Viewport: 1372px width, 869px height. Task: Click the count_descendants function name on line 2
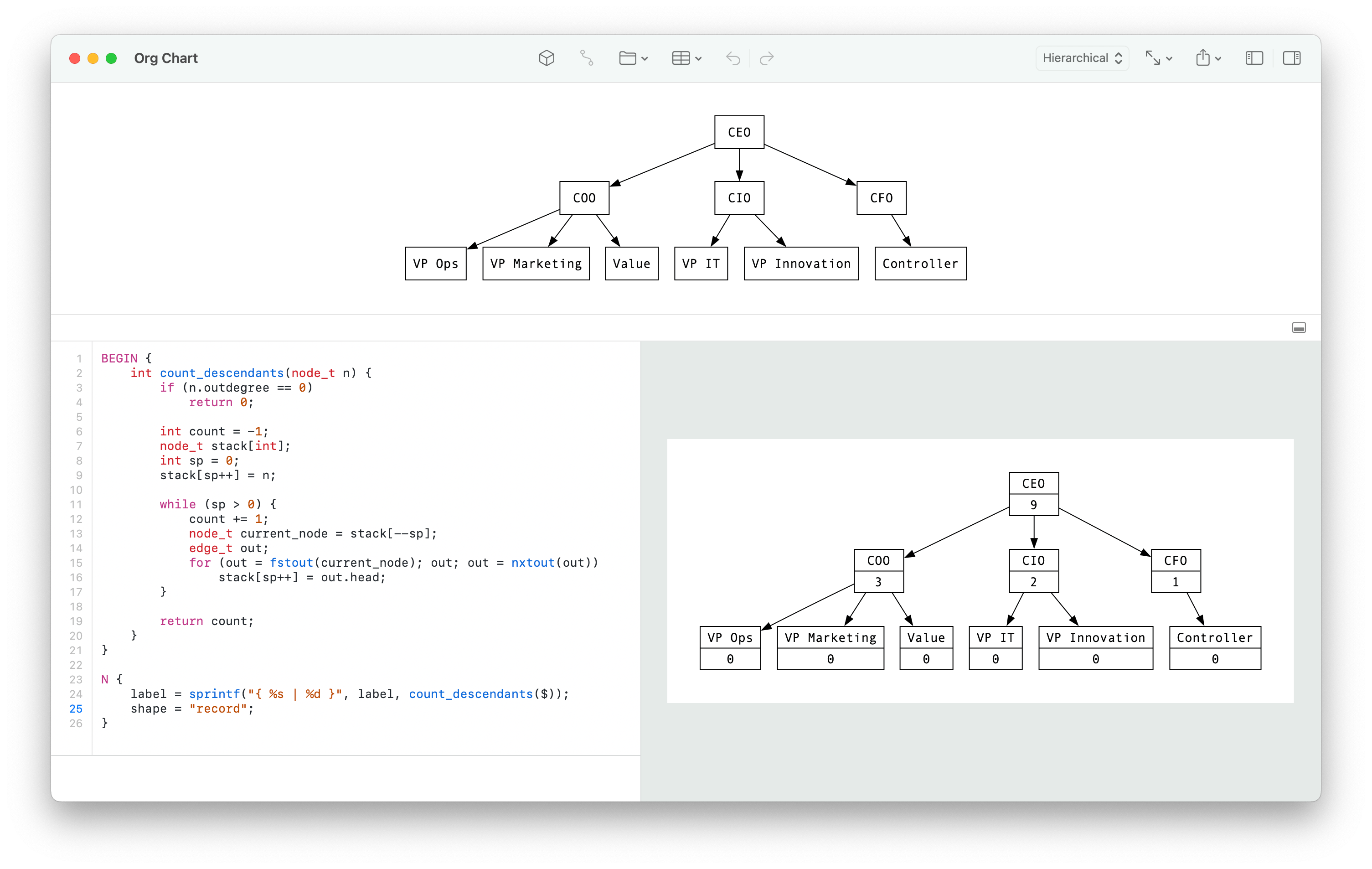[x=222, y=372]
